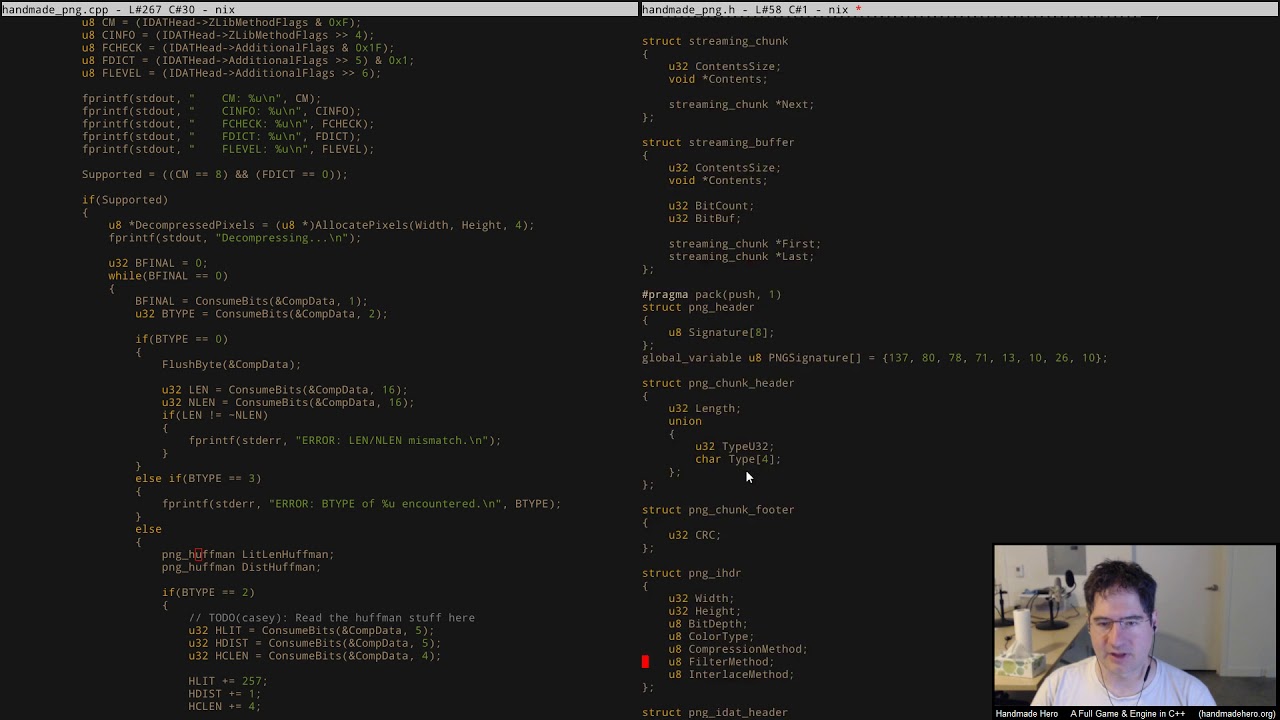Click the line 'HLIT += 257;'
Screen dimensions: 1280x720
pos(228,681)
